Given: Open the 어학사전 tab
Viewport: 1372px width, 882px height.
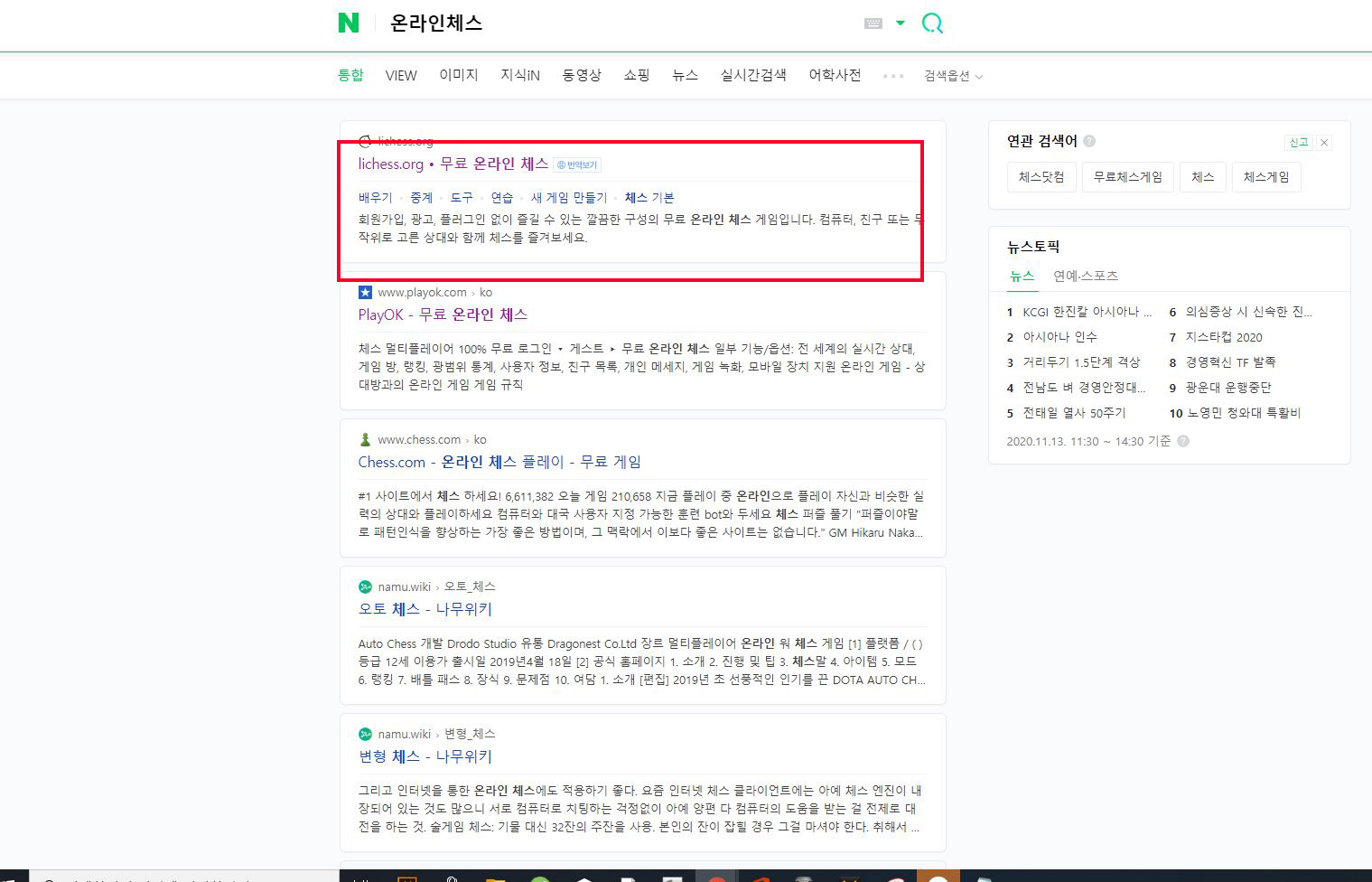Looking at the screenshot, I should [x=835, y=75].
